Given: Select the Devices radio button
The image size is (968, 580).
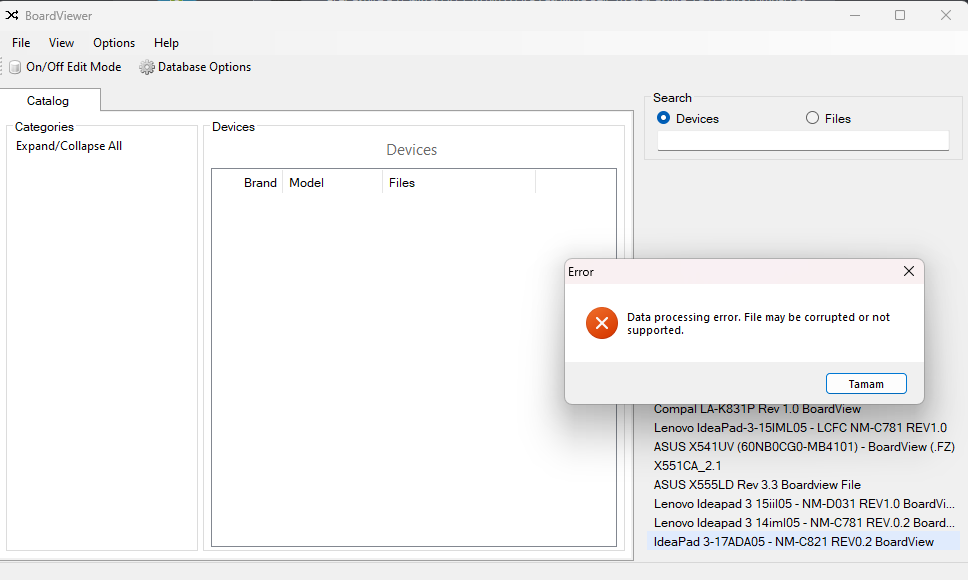Looking at the screenshot, I should pyautogui.click(x=664, y=118).
